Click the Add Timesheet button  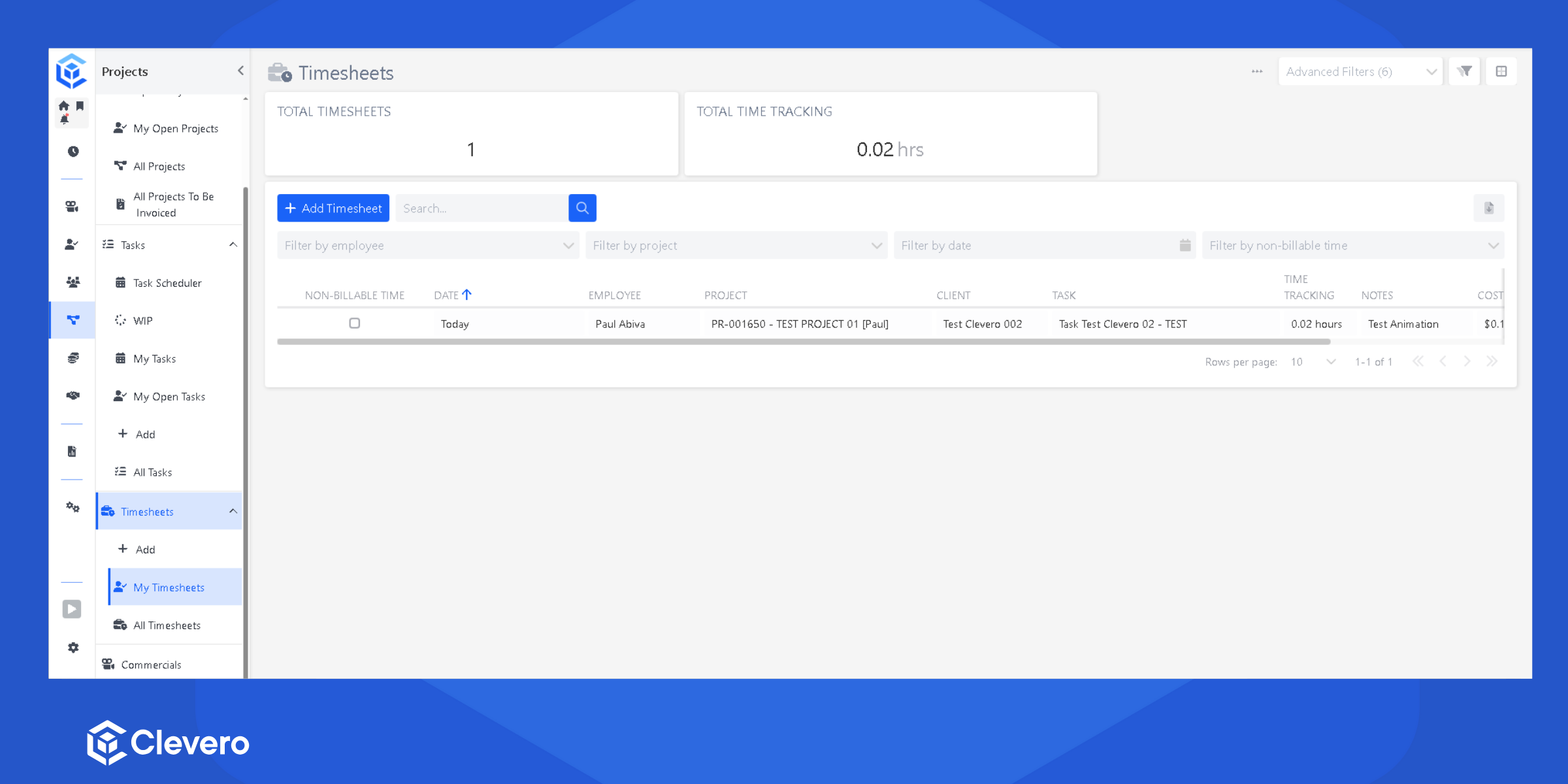click(333, 208)
